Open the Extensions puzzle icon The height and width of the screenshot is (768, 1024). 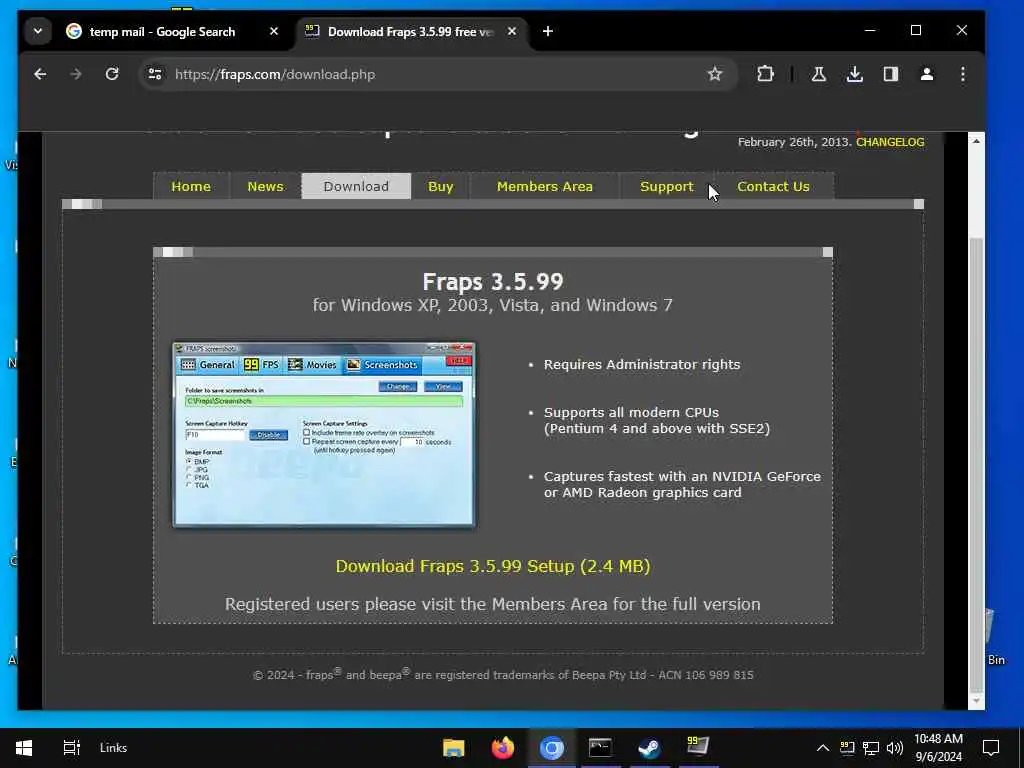[x=765, y=74]
